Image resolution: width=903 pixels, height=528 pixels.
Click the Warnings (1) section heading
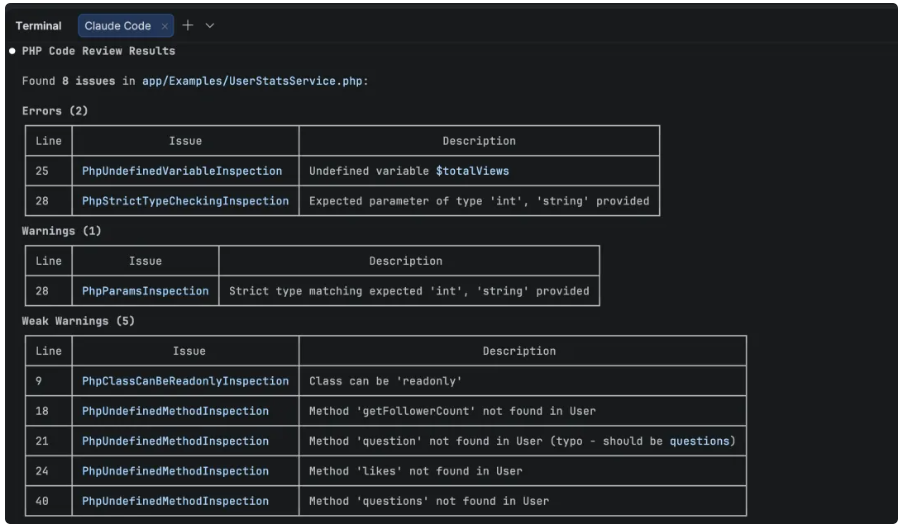pos(61,231)
